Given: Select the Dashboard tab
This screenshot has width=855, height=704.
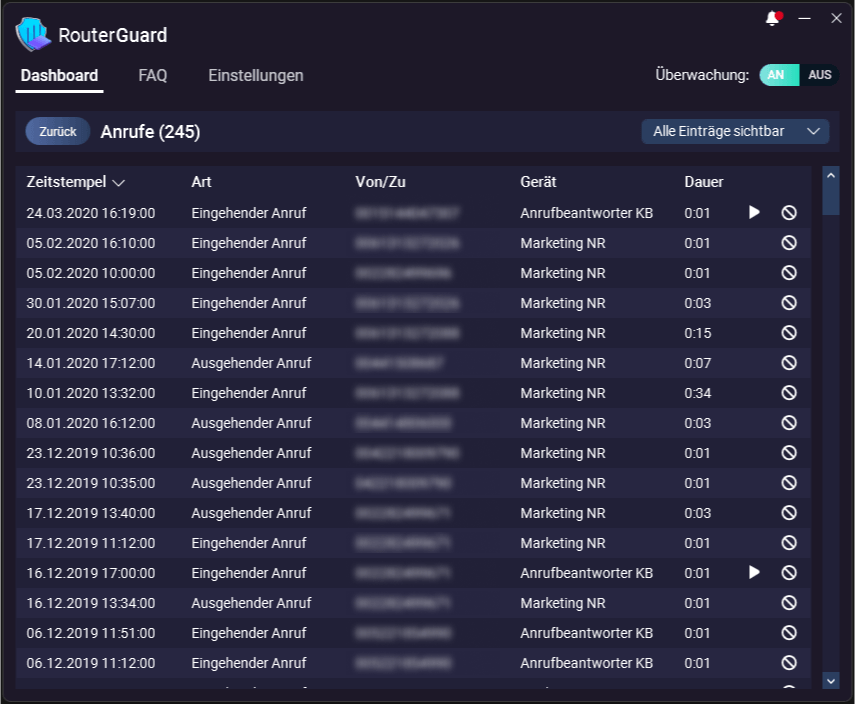Looking at the screenshot, I should point(58,75).
